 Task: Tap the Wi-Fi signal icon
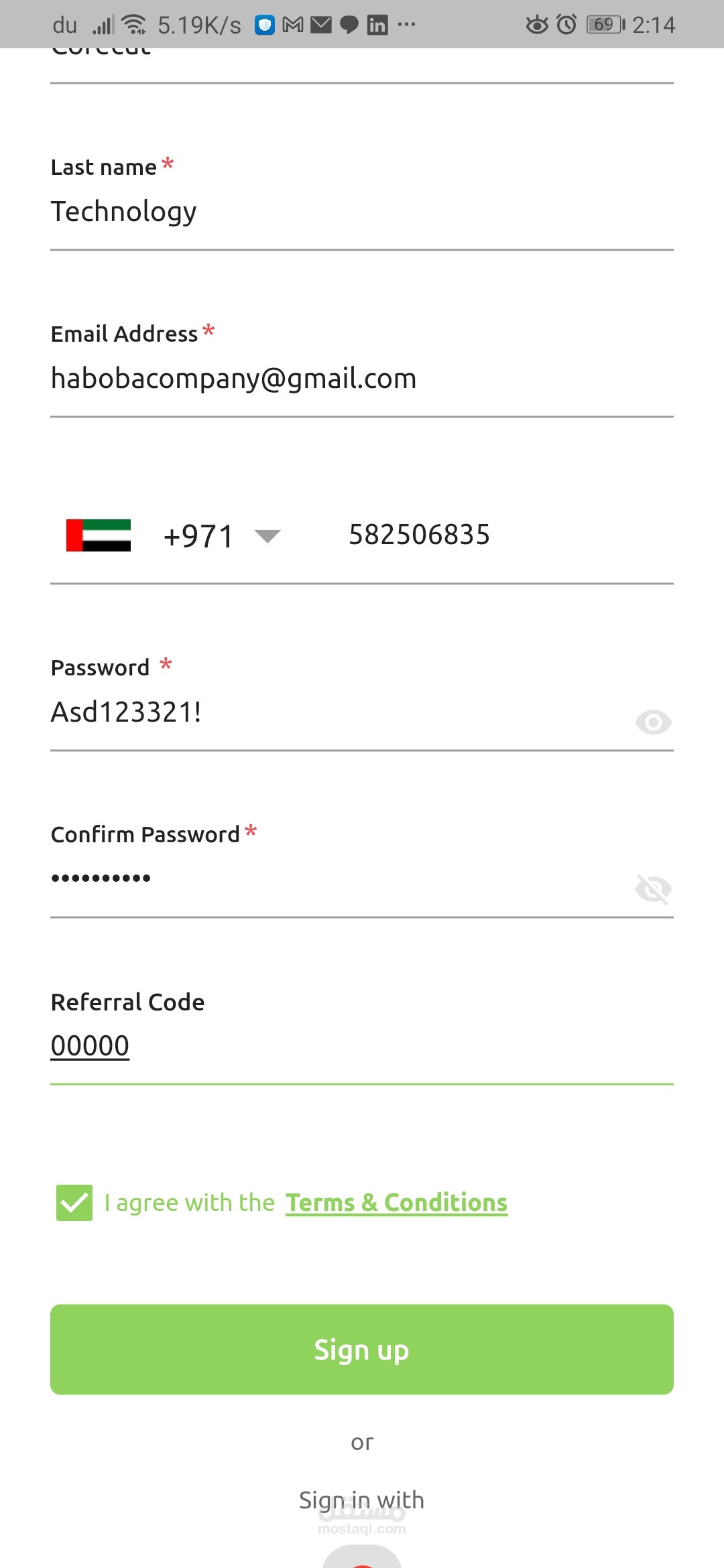click(x=134, y=25)
